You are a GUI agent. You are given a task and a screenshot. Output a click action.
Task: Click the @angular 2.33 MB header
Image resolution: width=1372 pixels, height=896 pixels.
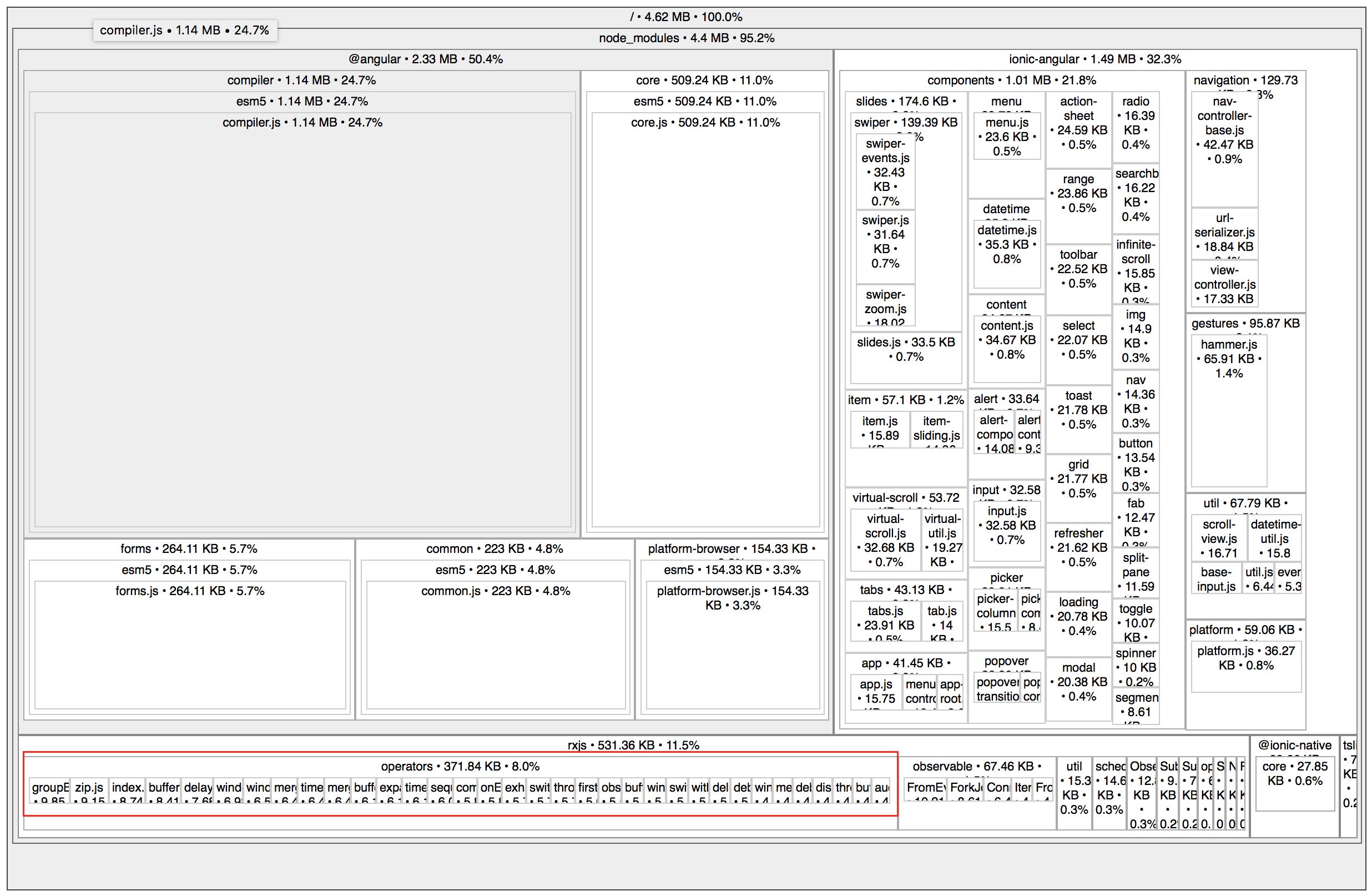click(x=425, y=59)
